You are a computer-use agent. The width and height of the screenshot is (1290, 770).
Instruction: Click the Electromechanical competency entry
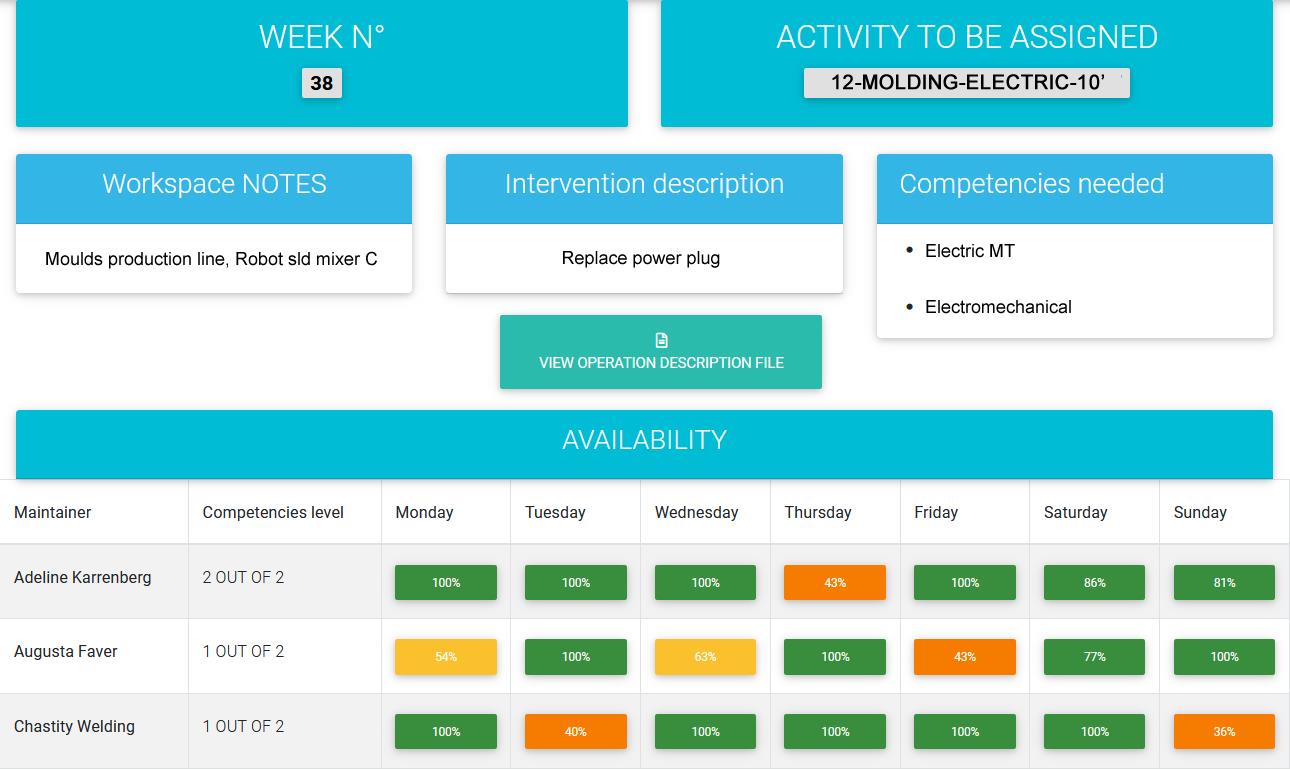998,307
